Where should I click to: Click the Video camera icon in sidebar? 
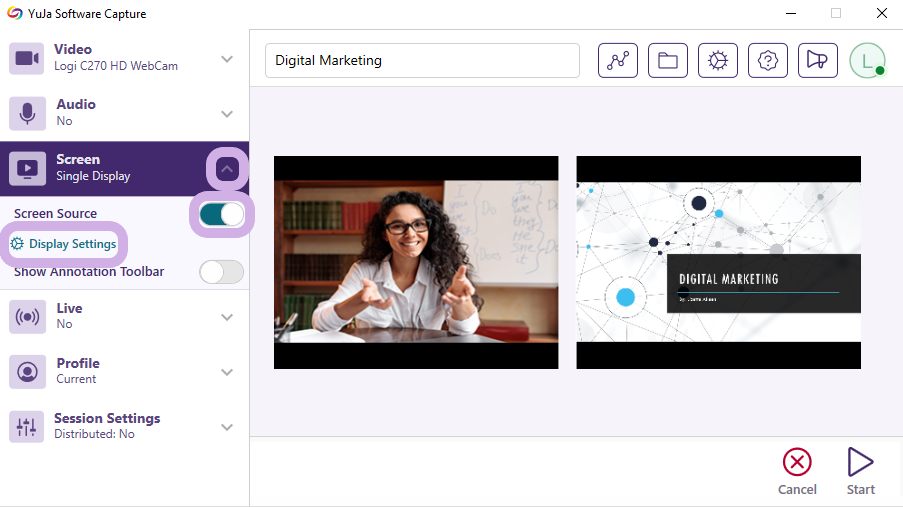pyautogui.click(x=27, y=58)
